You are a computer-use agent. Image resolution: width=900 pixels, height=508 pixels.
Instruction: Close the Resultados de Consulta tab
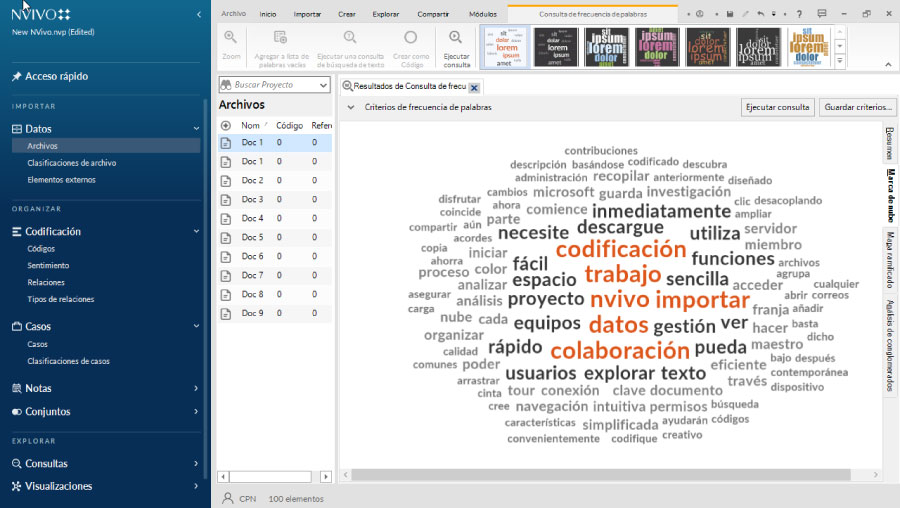point(474,88)
